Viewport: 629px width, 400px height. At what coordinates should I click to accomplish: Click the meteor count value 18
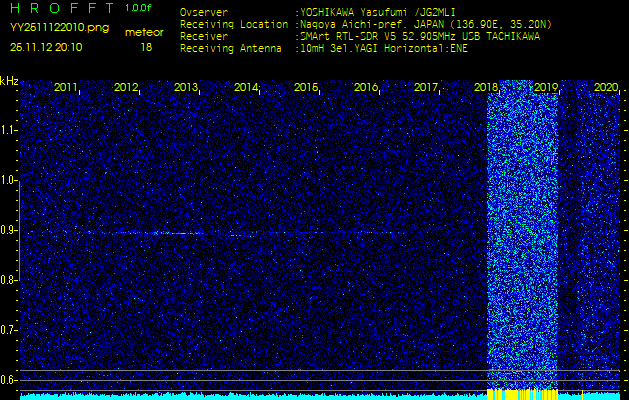pyautogui.click(x=146, y=47)
